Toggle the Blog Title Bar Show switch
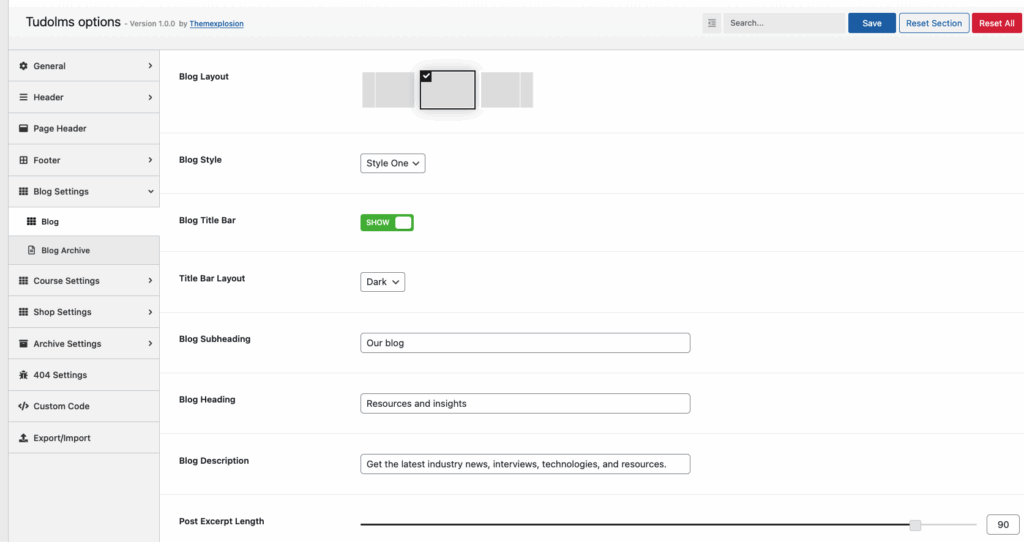1024x542 pixels. pyautogui.click(x=387, y=222)
